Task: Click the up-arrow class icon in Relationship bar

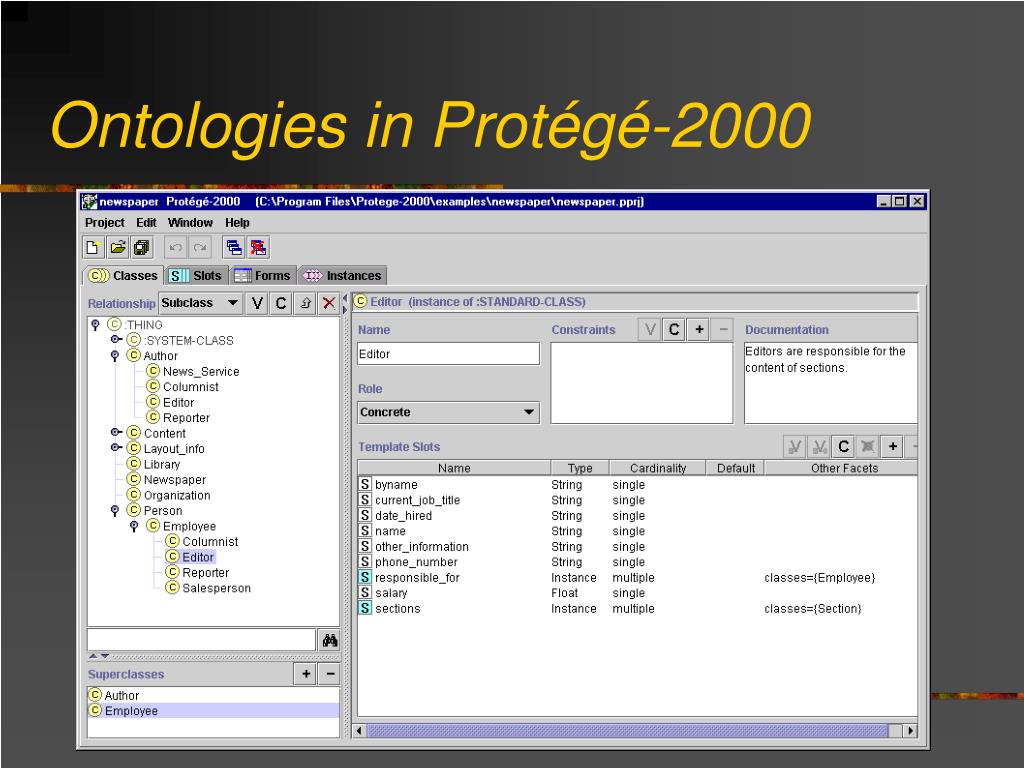Action: (x=305, y=303)
